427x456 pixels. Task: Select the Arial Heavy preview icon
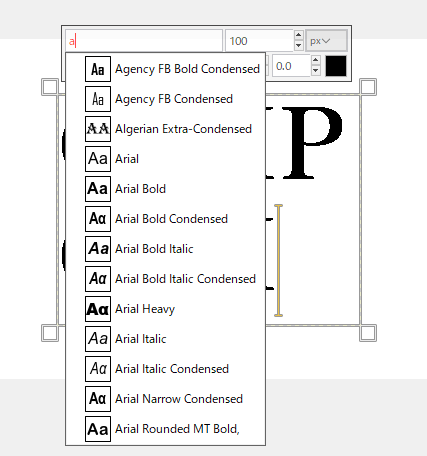98,309
